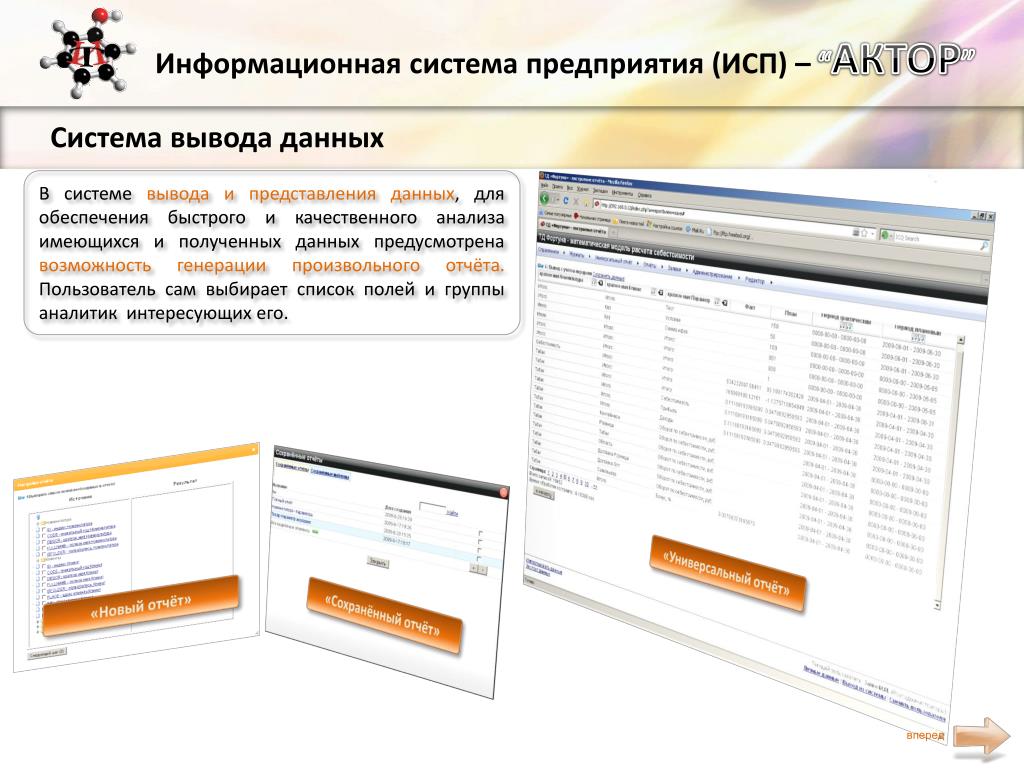Click scrollbar up arrow in universal report table
This screenshot has width=1024, height=768.
961,340
